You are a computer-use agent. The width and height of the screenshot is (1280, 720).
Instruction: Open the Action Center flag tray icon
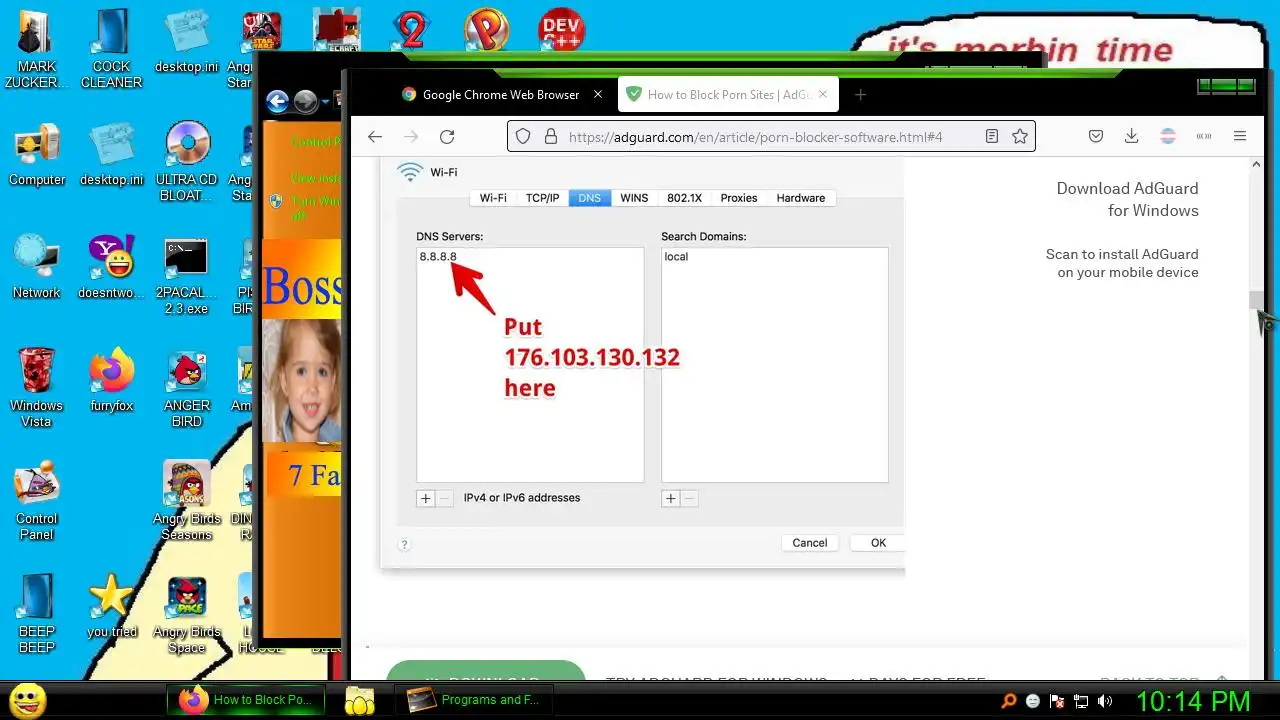coord(1057,701)
